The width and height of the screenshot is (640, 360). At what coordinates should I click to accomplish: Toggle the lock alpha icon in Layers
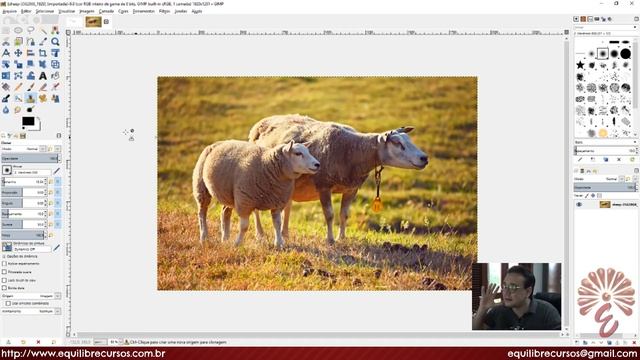pos(599,196)
